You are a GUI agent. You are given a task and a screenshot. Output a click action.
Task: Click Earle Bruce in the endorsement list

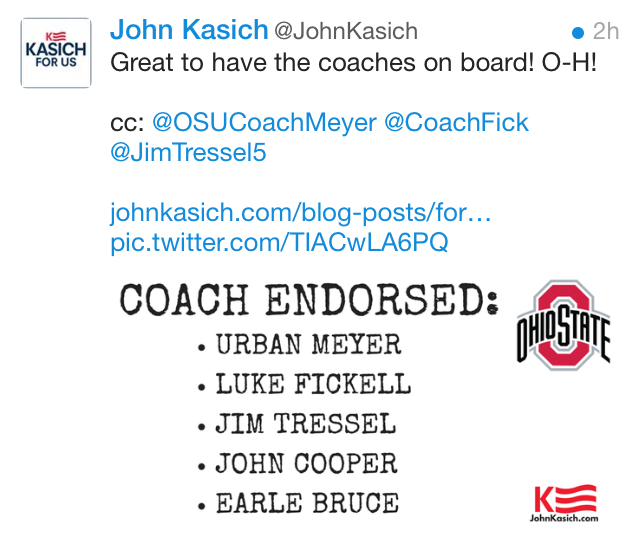pyautogui.click(x=307, y=502)
